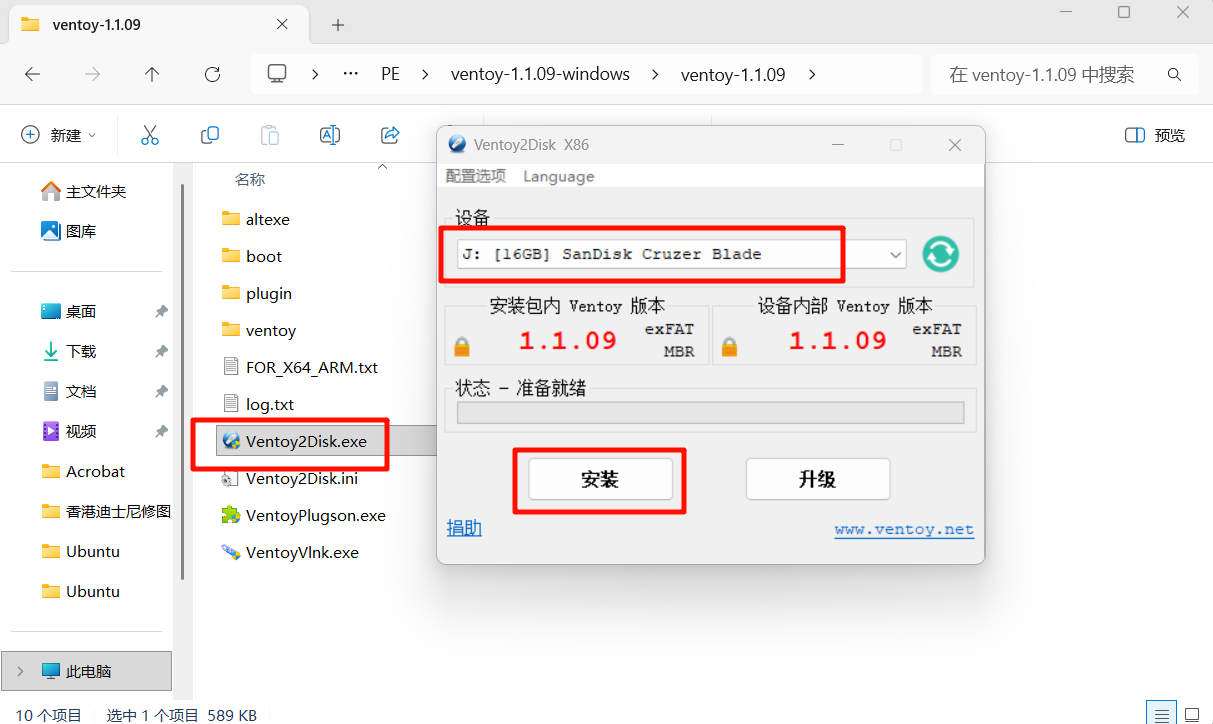This screenshot has width=1213, height=724.
Task: Select ventoy-1.1.09-windows in the breadcrumb
Action: click(540, 74)
